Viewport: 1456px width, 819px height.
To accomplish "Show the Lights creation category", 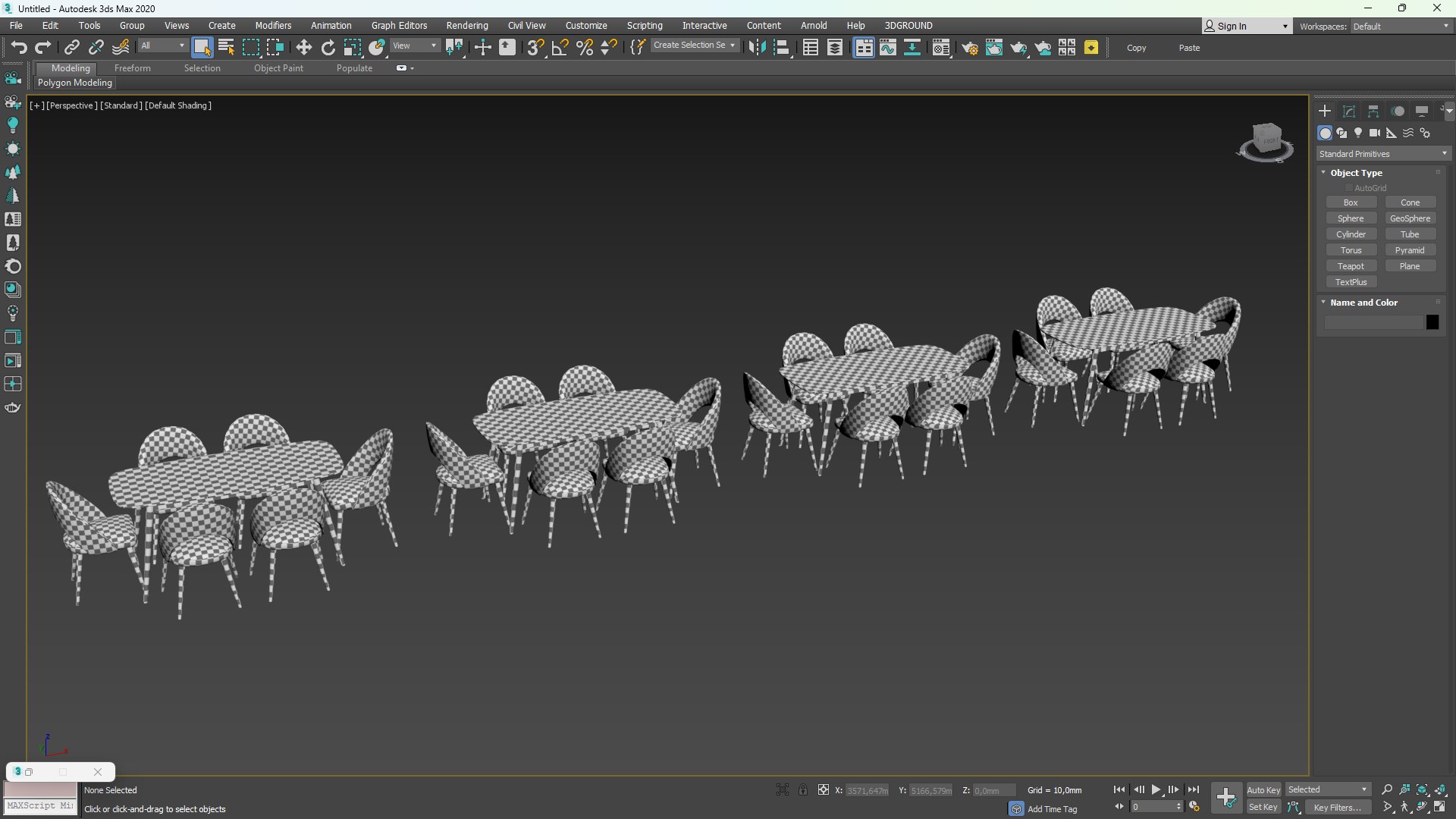I will click(1358, 133).
